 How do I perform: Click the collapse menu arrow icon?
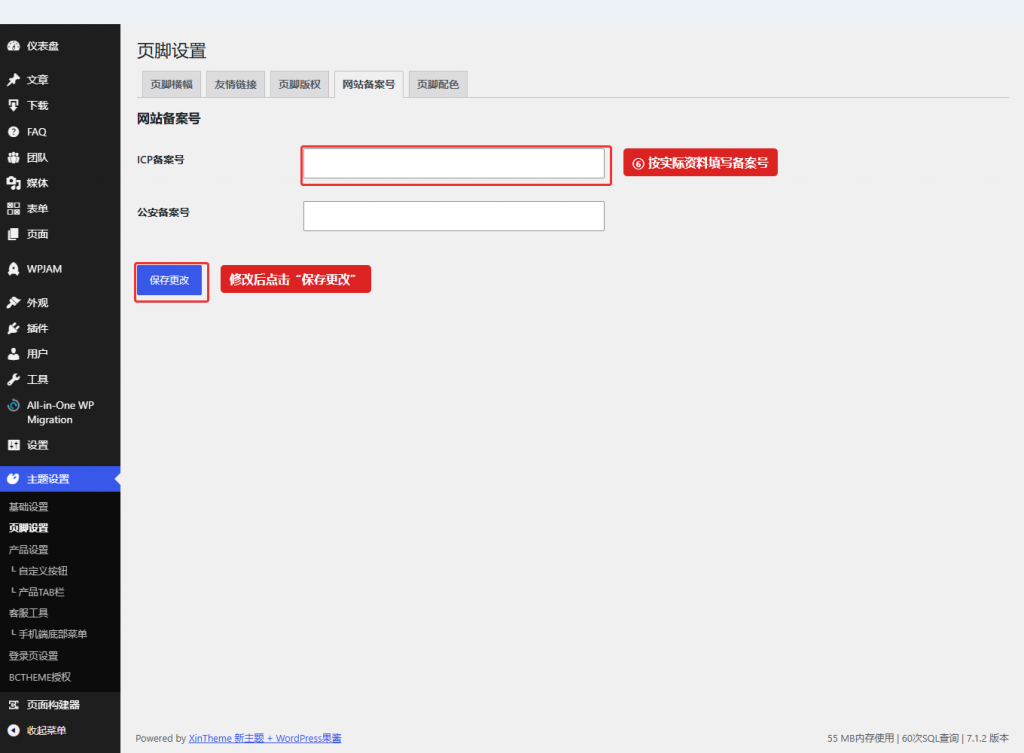coord(13,730)
